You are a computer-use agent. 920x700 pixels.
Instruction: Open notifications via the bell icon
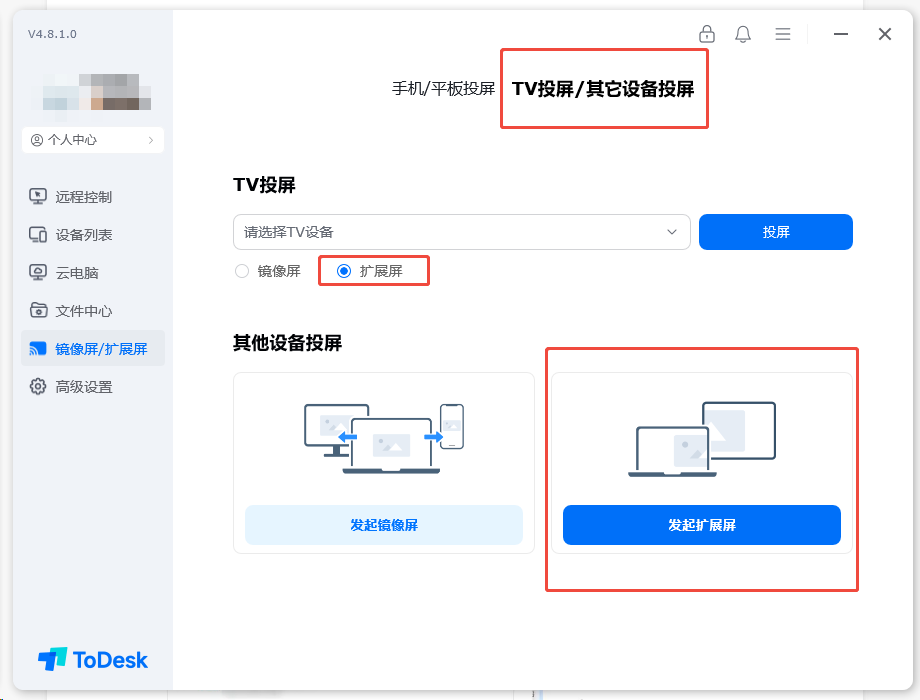[x=742, y=33]
